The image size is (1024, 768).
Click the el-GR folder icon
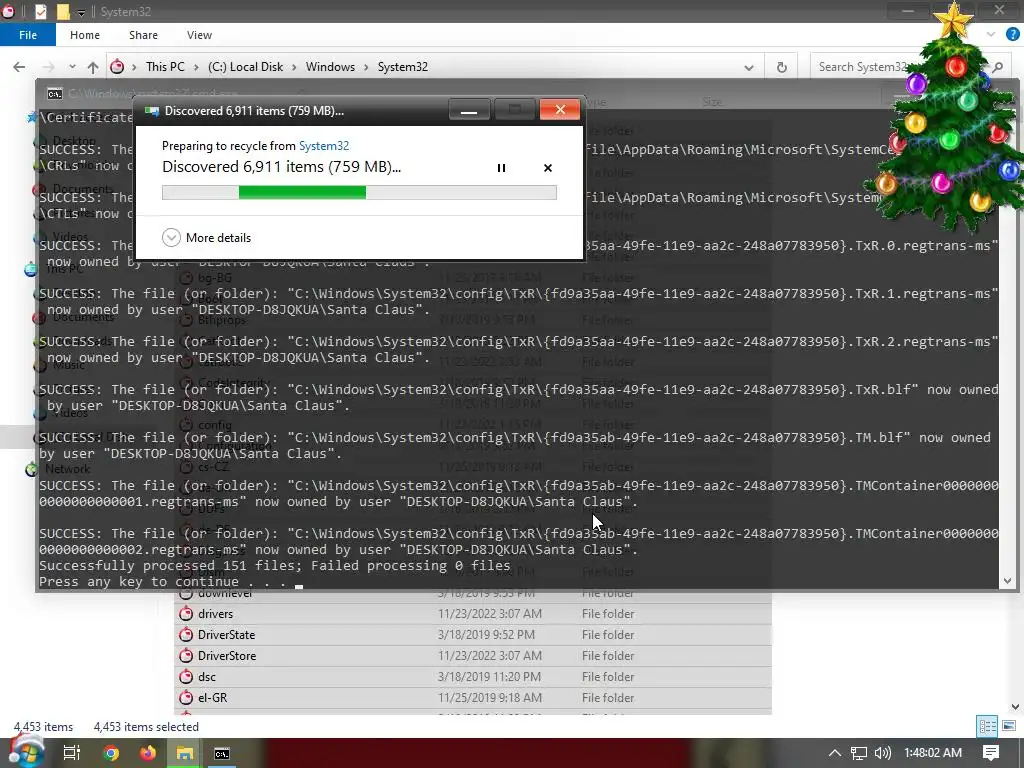click(186, 697)
